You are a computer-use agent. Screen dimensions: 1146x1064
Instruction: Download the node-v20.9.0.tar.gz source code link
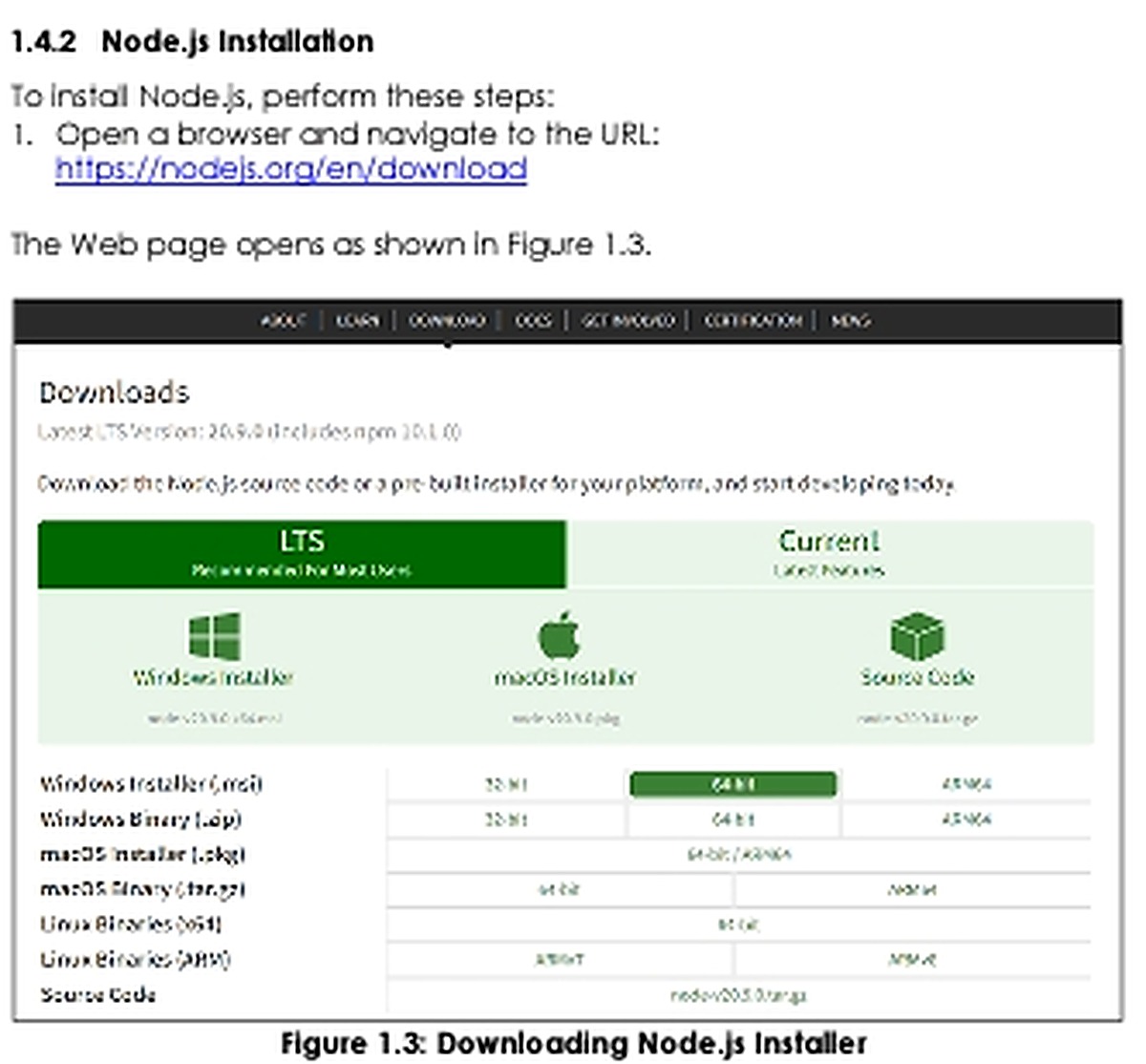[x=738, y=995]
